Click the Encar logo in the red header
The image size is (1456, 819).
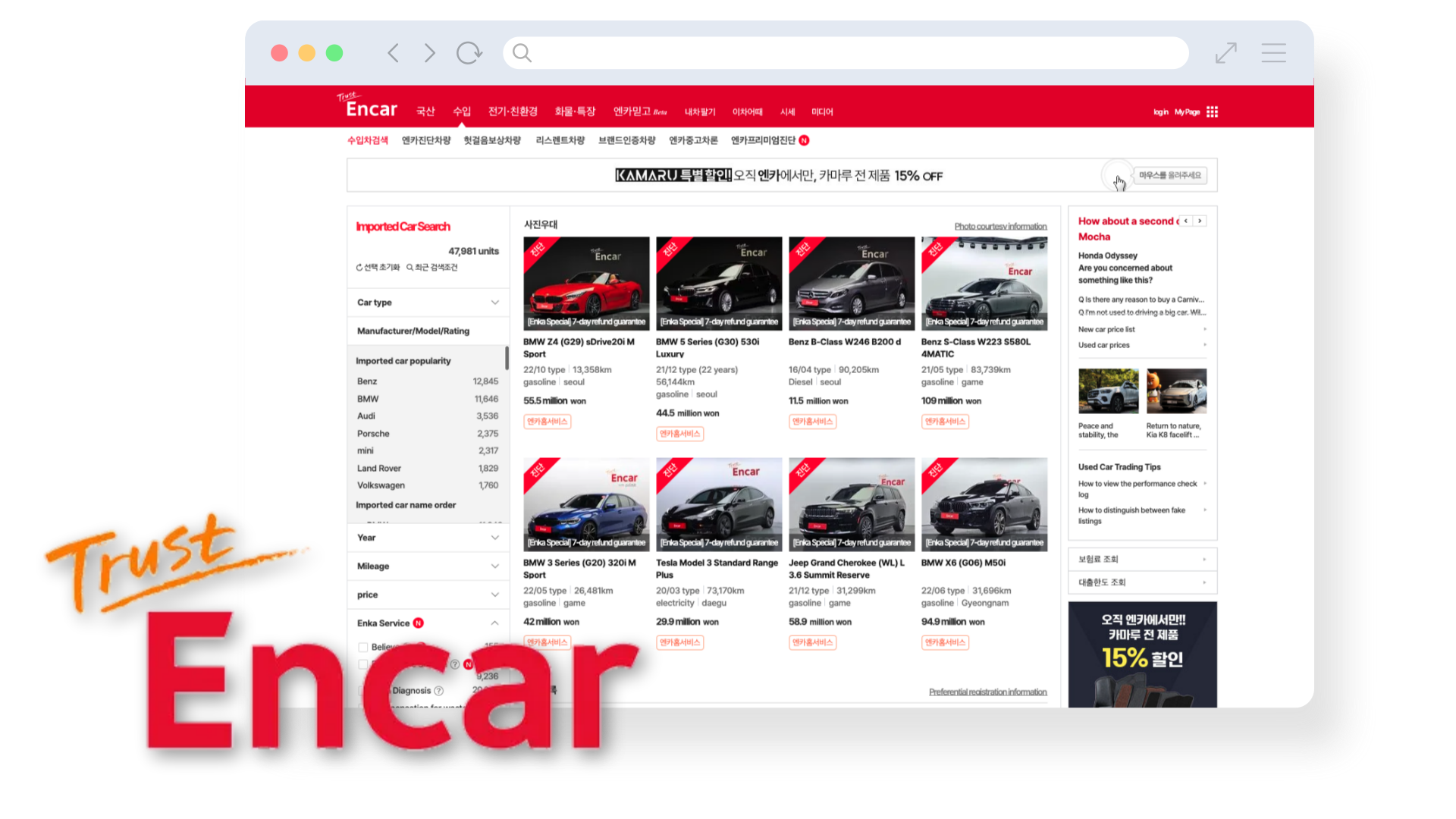368,105
